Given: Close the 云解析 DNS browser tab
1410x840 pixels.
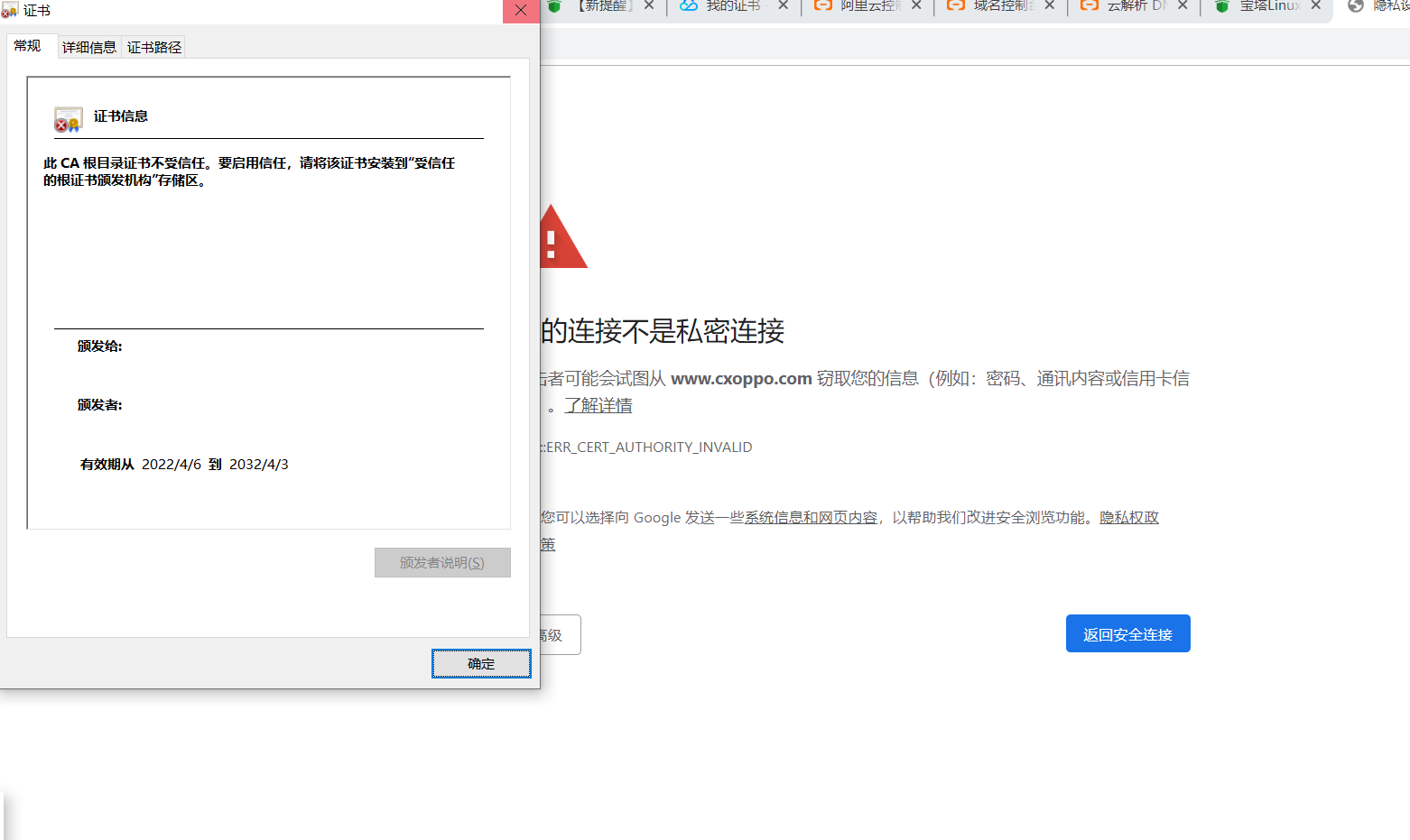Looking at the screenshot, I should point(1183,5).
